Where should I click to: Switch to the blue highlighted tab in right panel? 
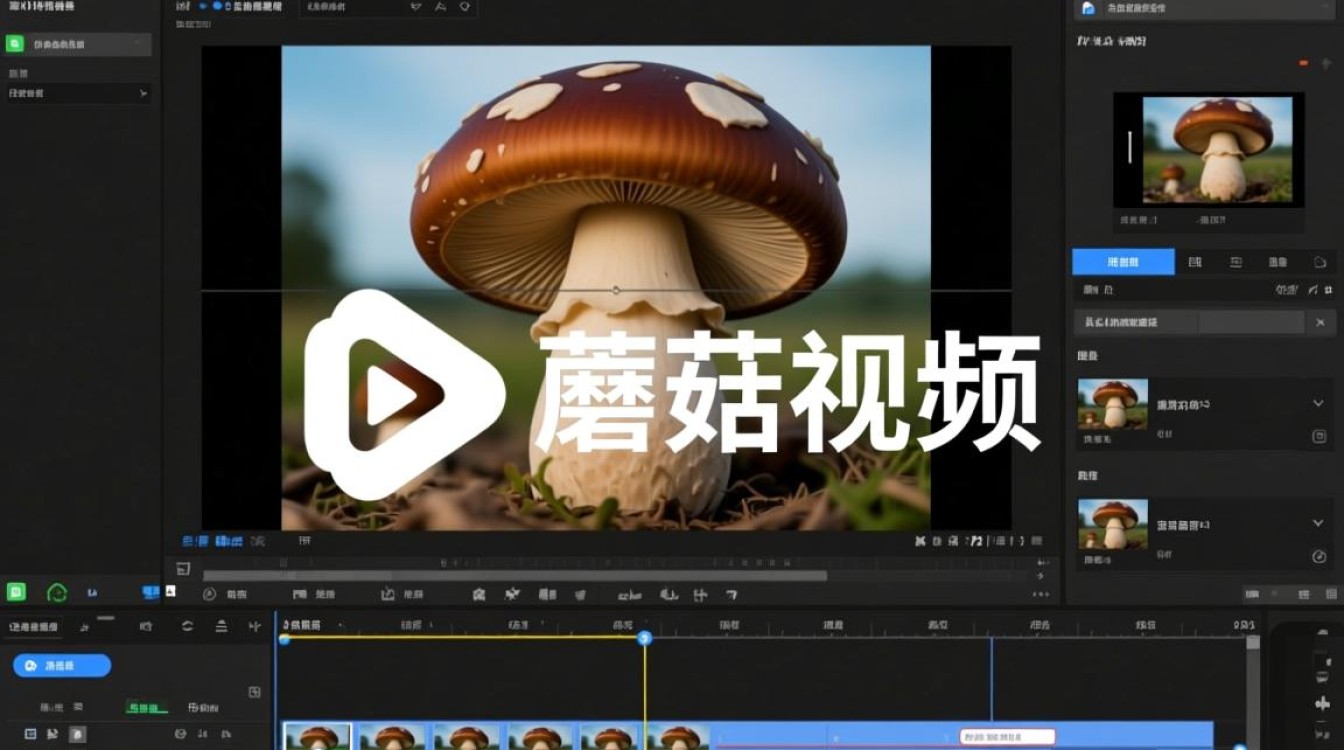click(1123, 262)
